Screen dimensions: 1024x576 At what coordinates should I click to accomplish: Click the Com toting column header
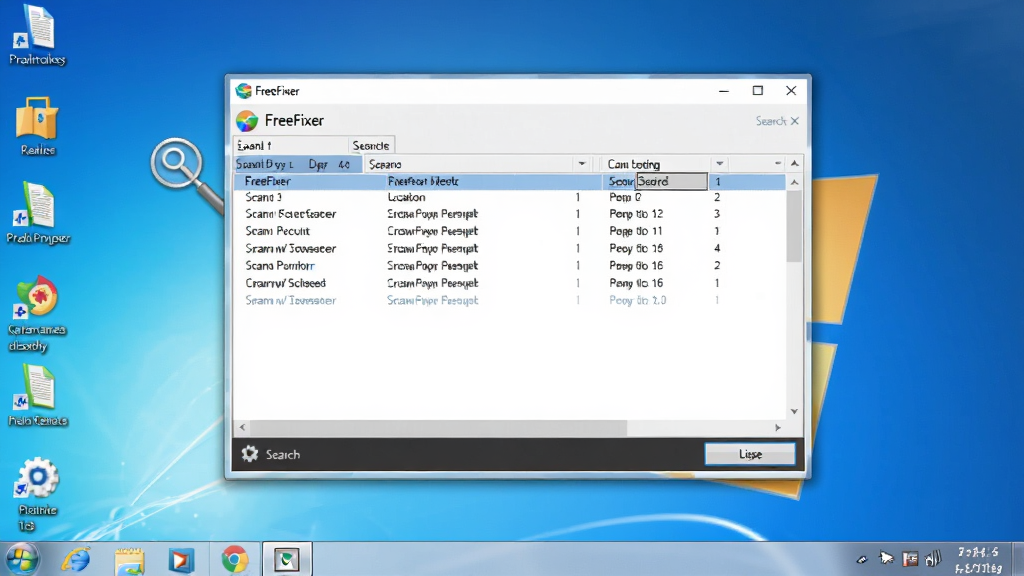point(655,164)
